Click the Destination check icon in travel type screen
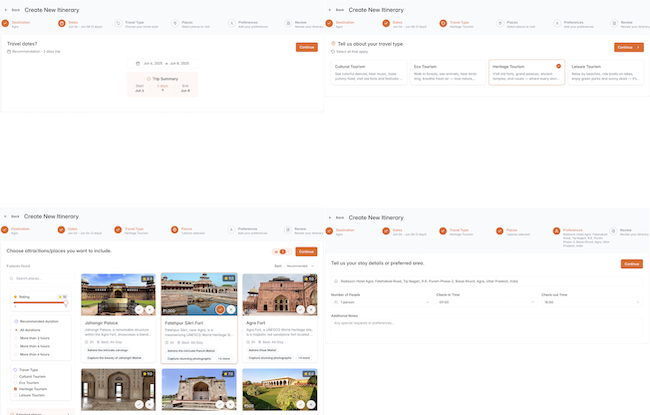The image size is (650, 415). click(x=329, y=24)
